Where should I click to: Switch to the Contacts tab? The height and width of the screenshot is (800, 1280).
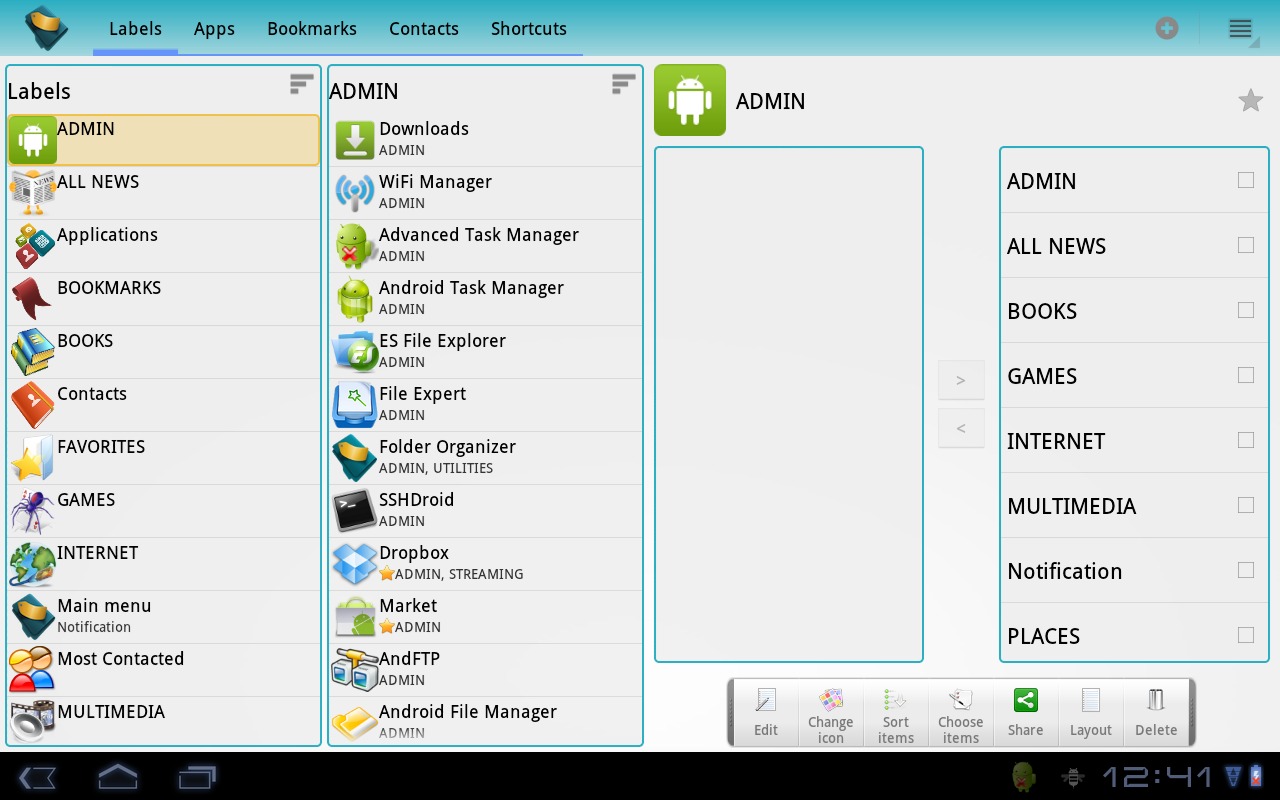click(x=424, y=29)
